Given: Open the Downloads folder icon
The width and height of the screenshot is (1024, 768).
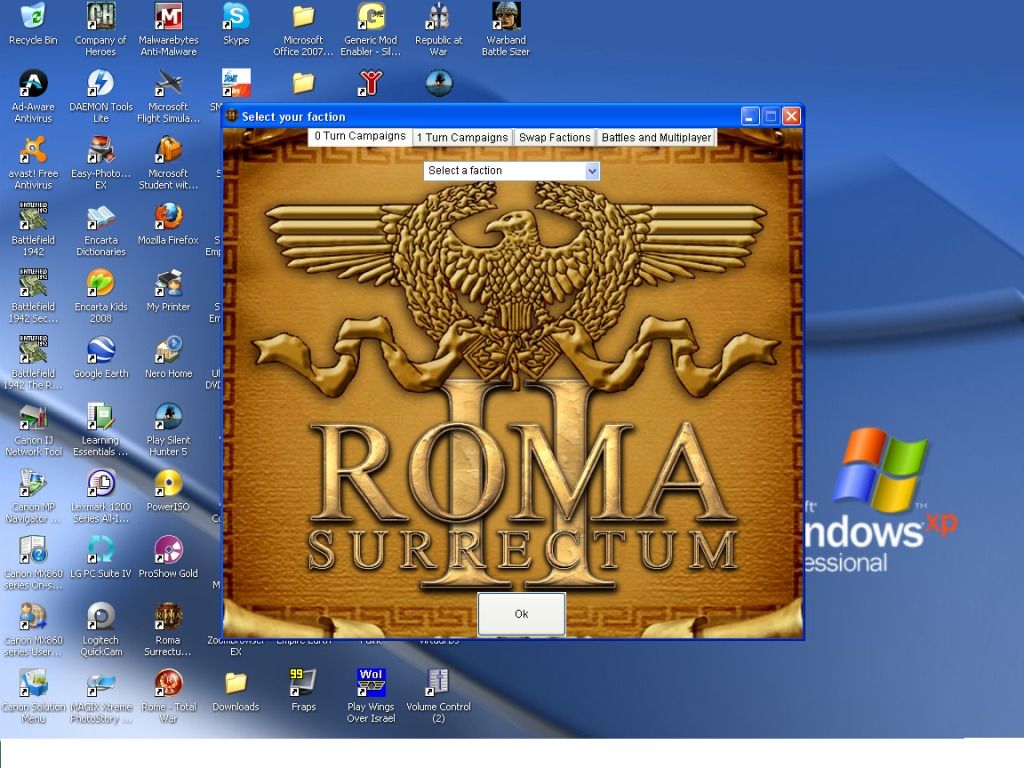Looking at the screenshot, I should click(x=236, y=685).
